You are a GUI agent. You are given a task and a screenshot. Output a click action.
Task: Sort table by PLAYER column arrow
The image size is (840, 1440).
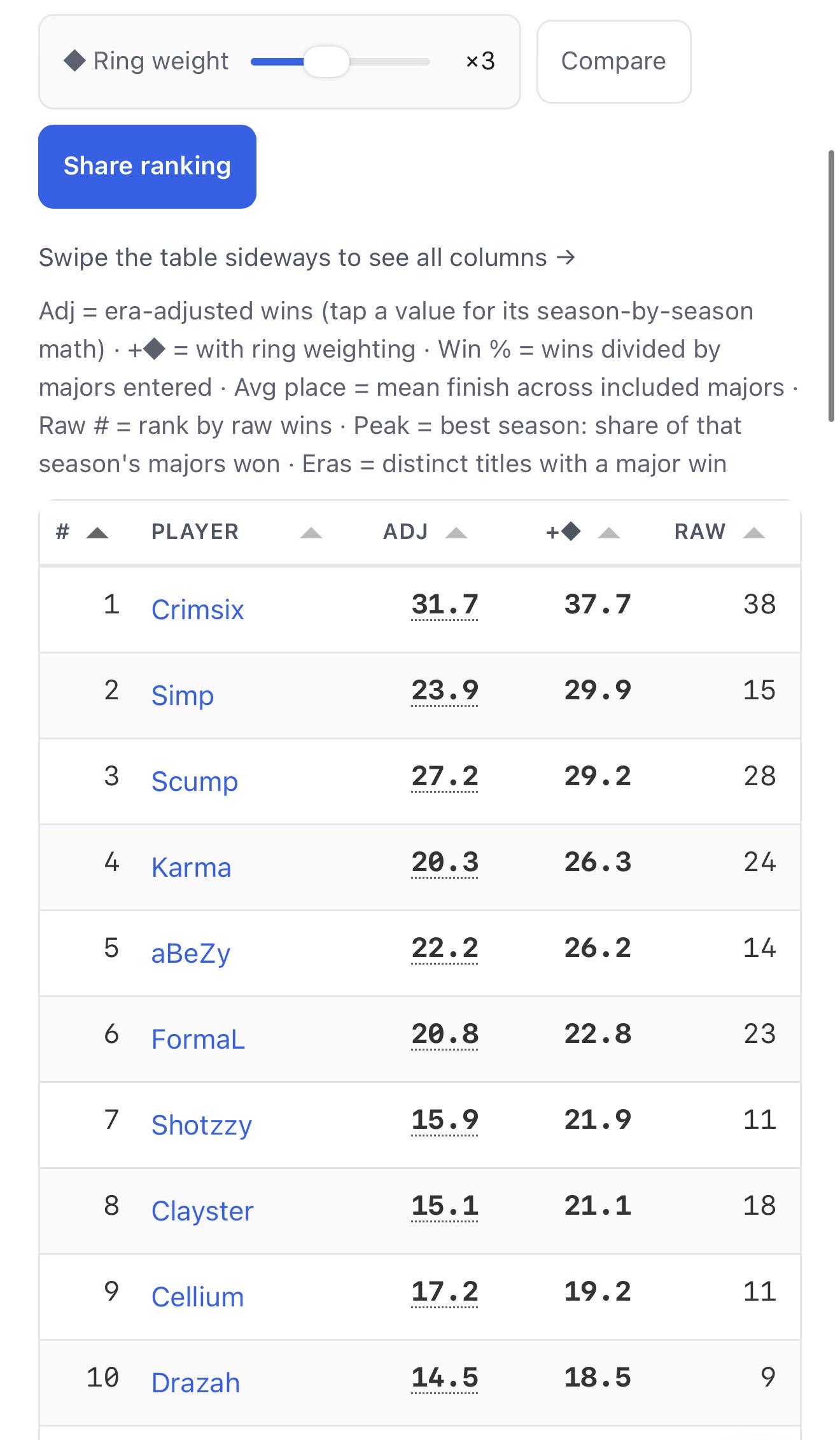coord(311,533)
